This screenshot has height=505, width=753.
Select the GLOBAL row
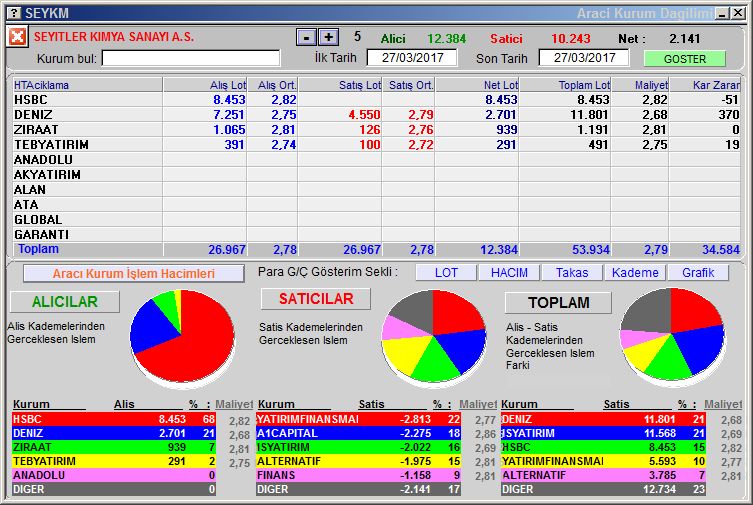(376, 219)
